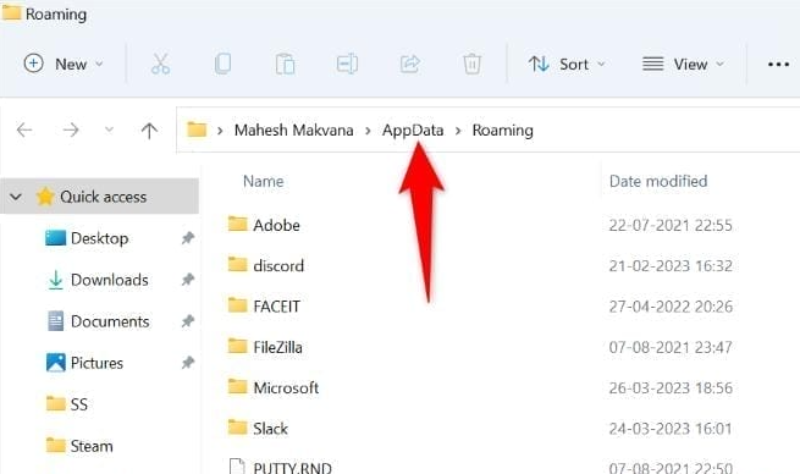Viewport: 800px width, 474px height.
Task: Click Roaming breadcrumb in address bar
Action: pyautogui.click(x=503, y=130)
